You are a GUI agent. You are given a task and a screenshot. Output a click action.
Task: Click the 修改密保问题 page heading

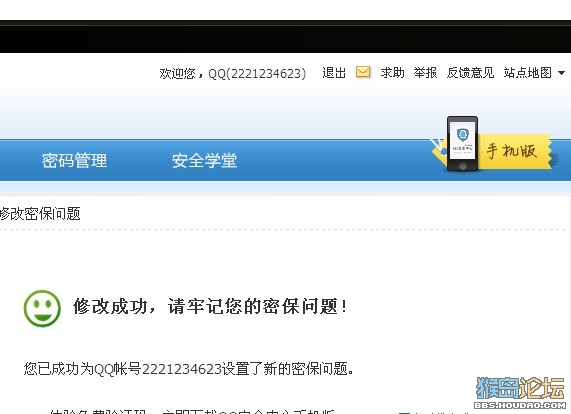pyautogui.click(x=40, y=214)
